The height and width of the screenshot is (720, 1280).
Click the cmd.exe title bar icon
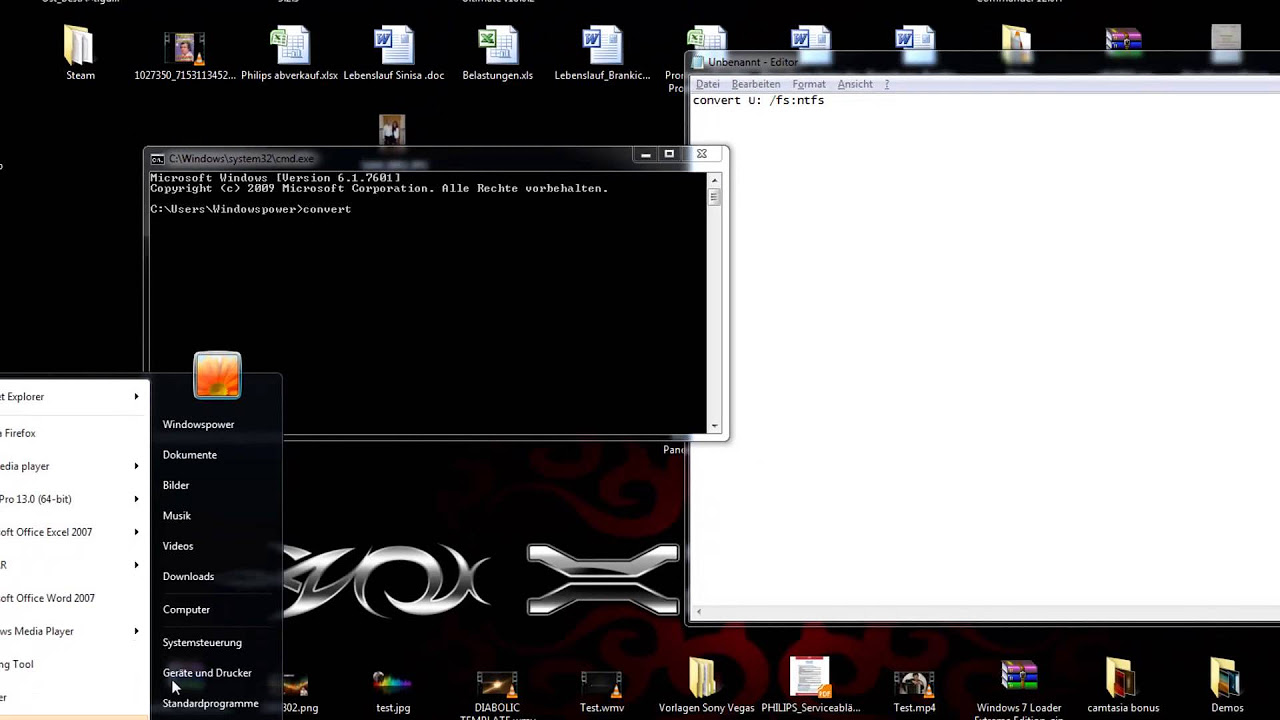(x=157, y=158)
